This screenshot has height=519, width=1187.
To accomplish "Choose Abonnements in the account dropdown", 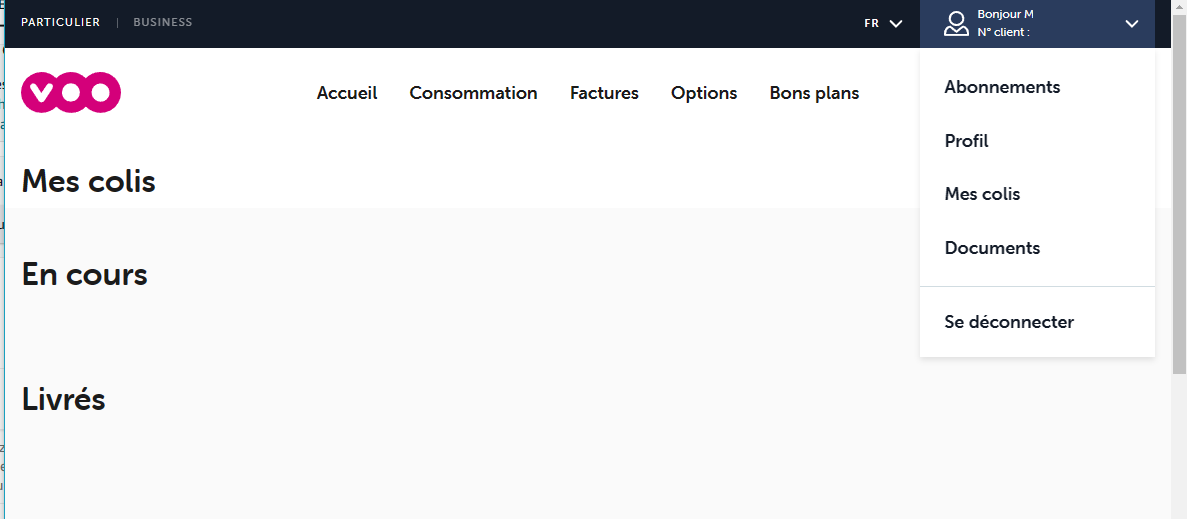I will [1002, 87].
